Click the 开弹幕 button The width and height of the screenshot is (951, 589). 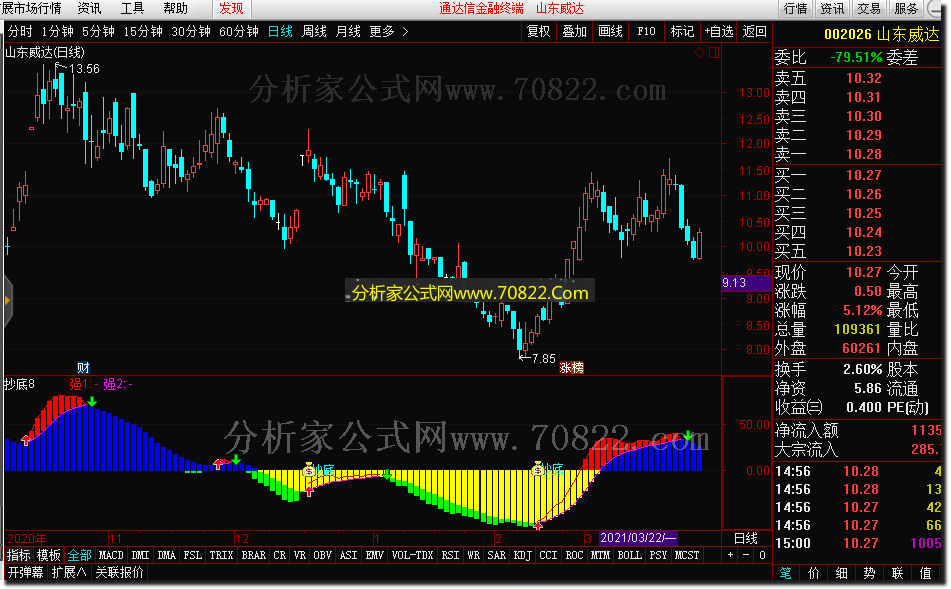point(25,572)
